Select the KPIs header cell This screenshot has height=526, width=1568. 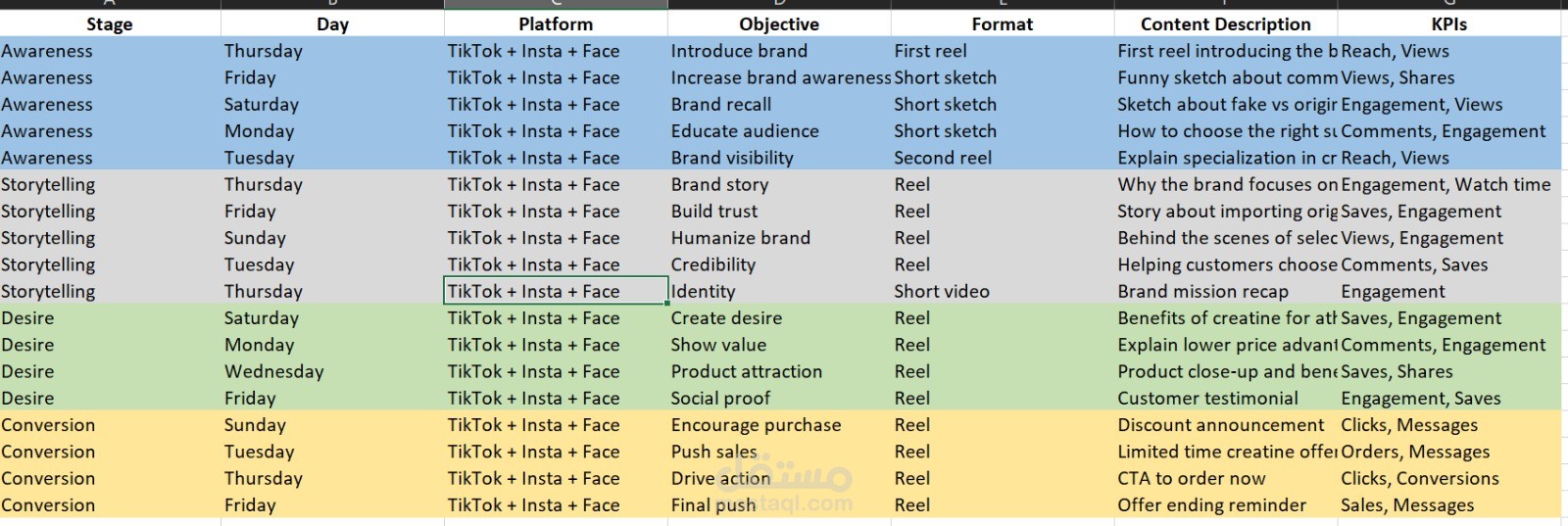[x=1449, y=24]
